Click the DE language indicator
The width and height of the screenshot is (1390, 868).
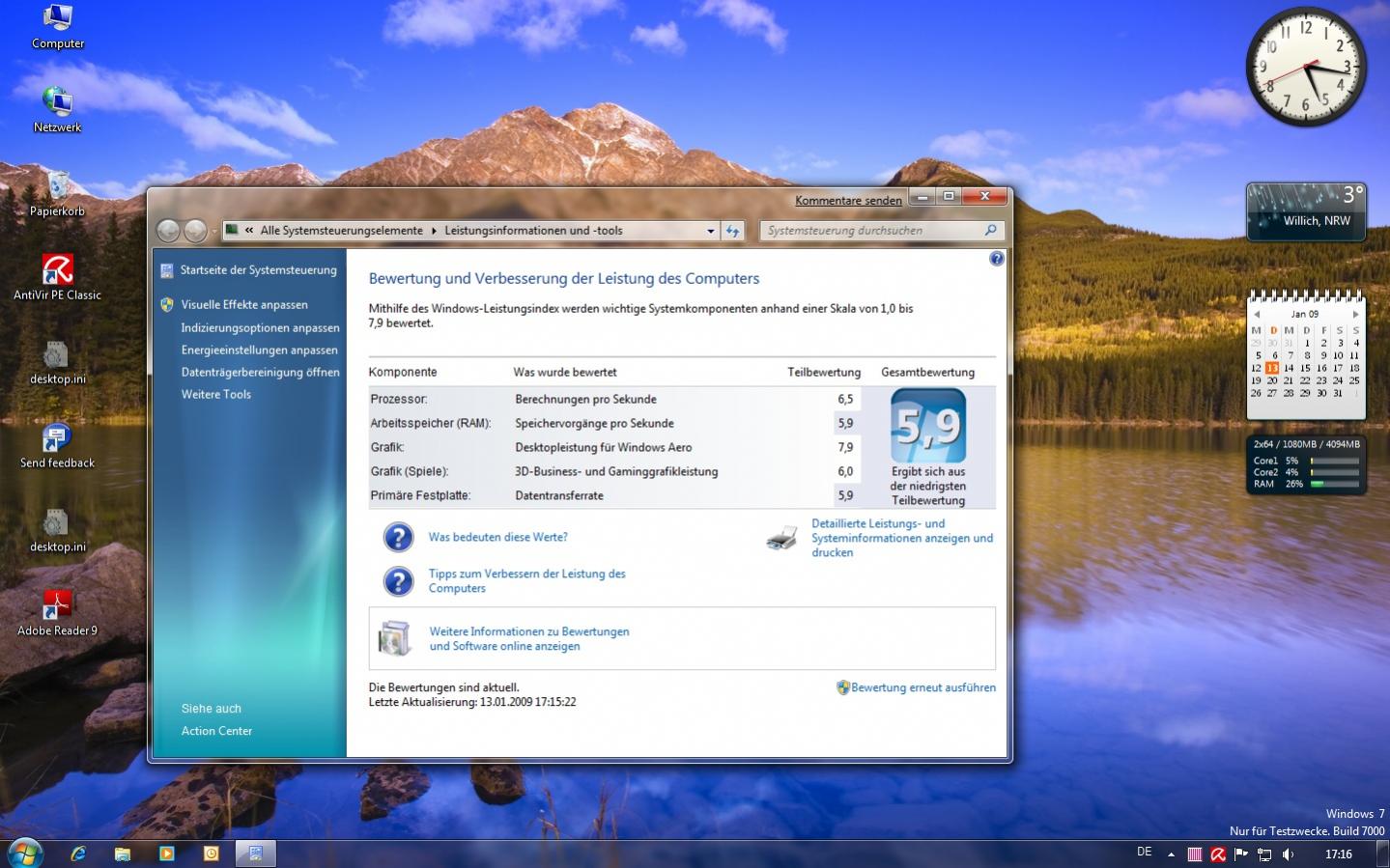(x=1144, y=853)
